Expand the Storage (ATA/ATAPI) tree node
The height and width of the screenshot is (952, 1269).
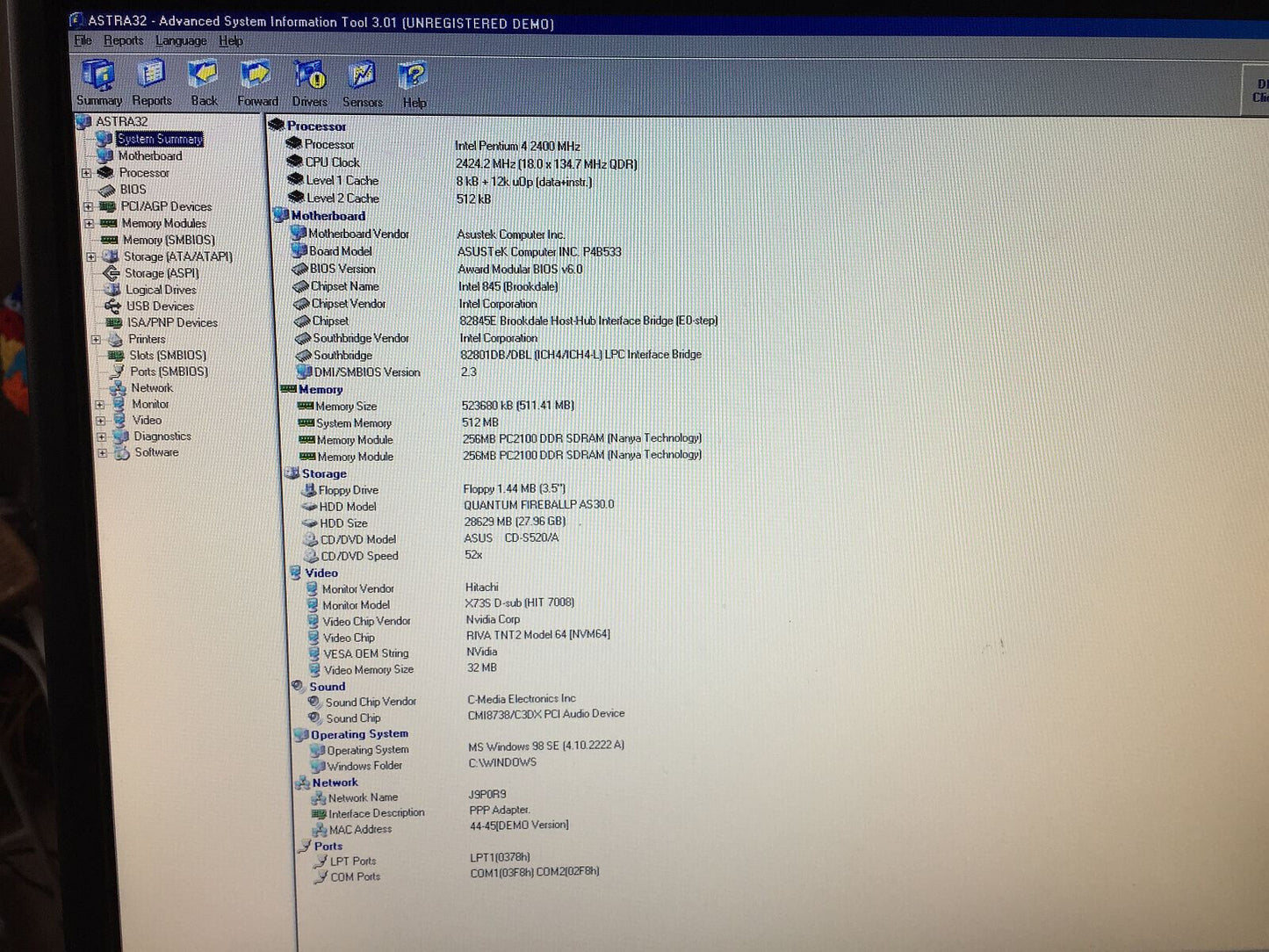(90, 256)
